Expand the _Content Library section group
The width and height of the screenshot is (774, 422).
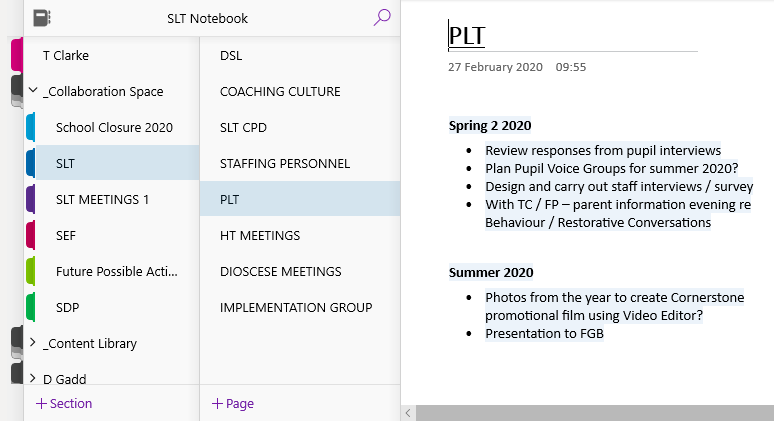(x=33, y=343)
